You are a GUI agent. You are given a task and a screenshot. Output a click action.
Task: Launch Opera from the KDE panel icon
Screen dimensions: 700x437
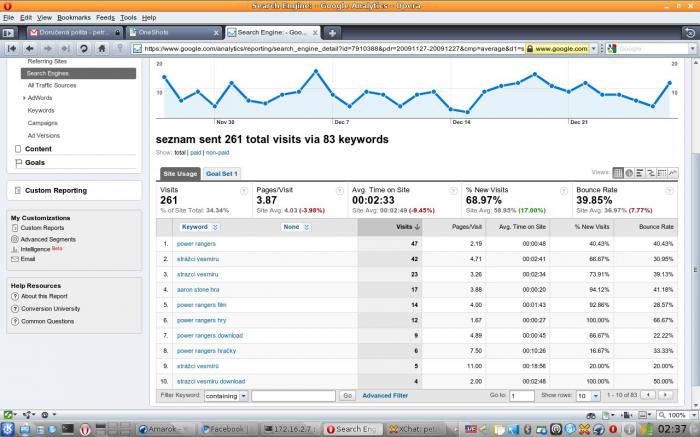tap(85, 429)
